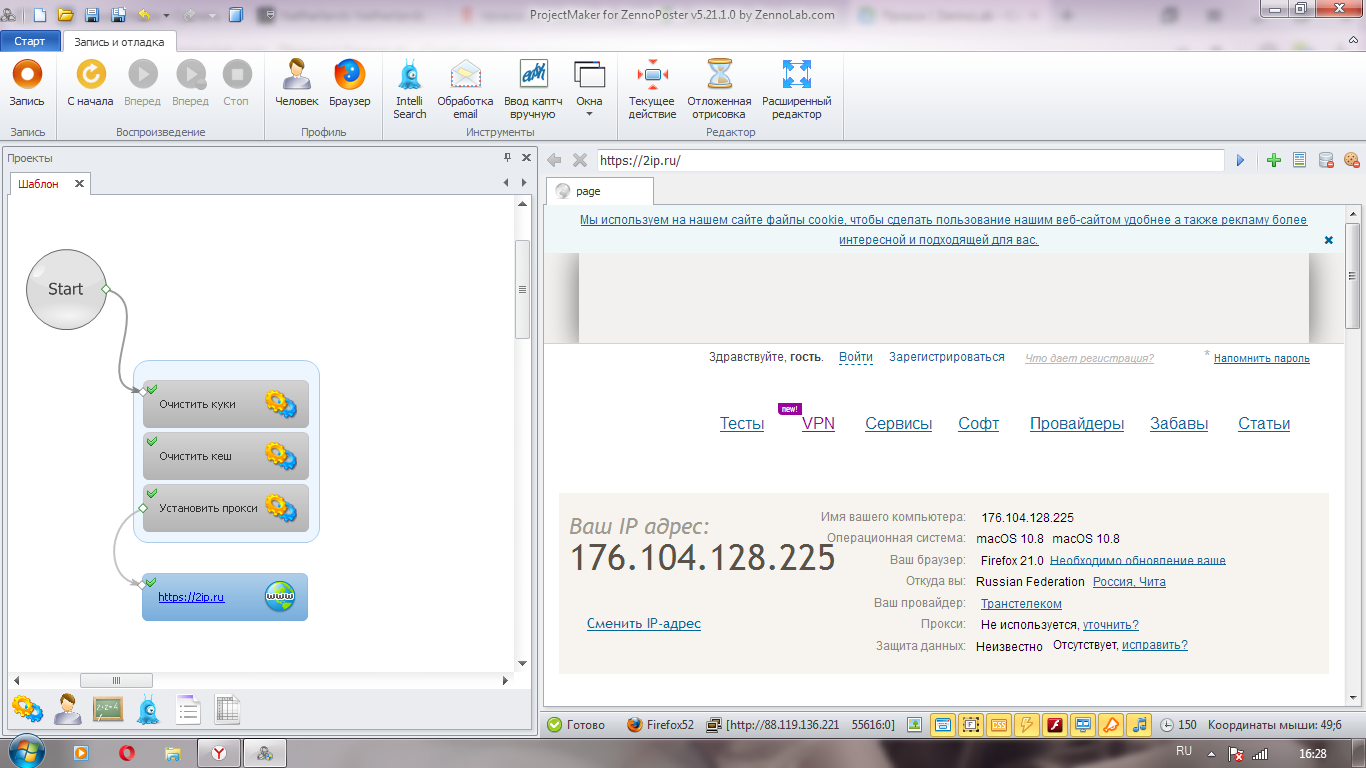Toggle sound music-note icon in status bar
This screenshot has height=768, width=1366.
click(x=1139, y=725)
